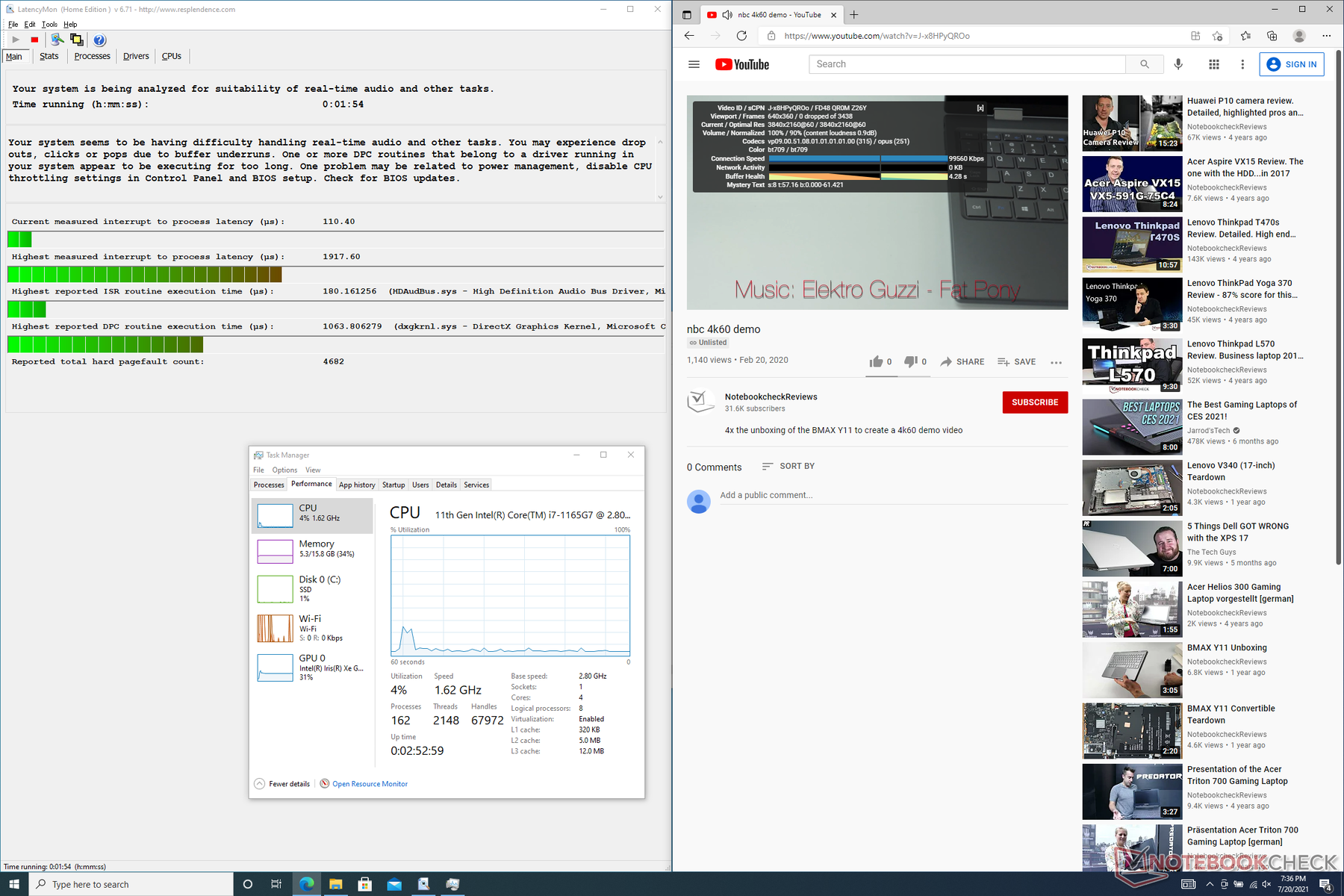The width and height of the screenshot is (1344, 896).
Task: Open the Windows notification center
Action: tap(1326, 884)
